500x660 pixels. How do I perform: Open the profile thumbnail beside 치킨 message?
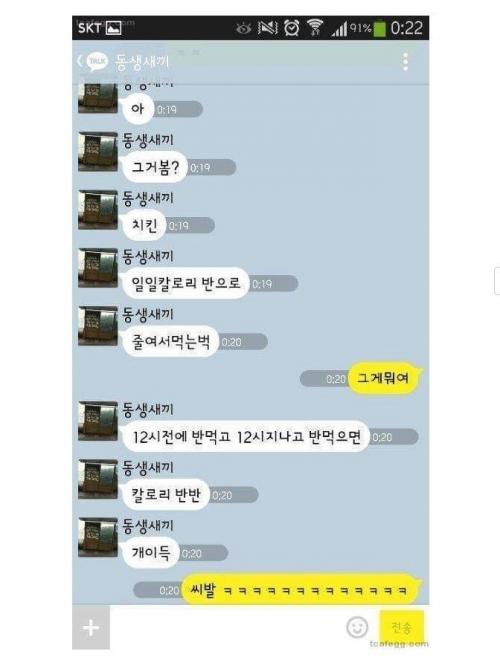(x=98, y=210)
